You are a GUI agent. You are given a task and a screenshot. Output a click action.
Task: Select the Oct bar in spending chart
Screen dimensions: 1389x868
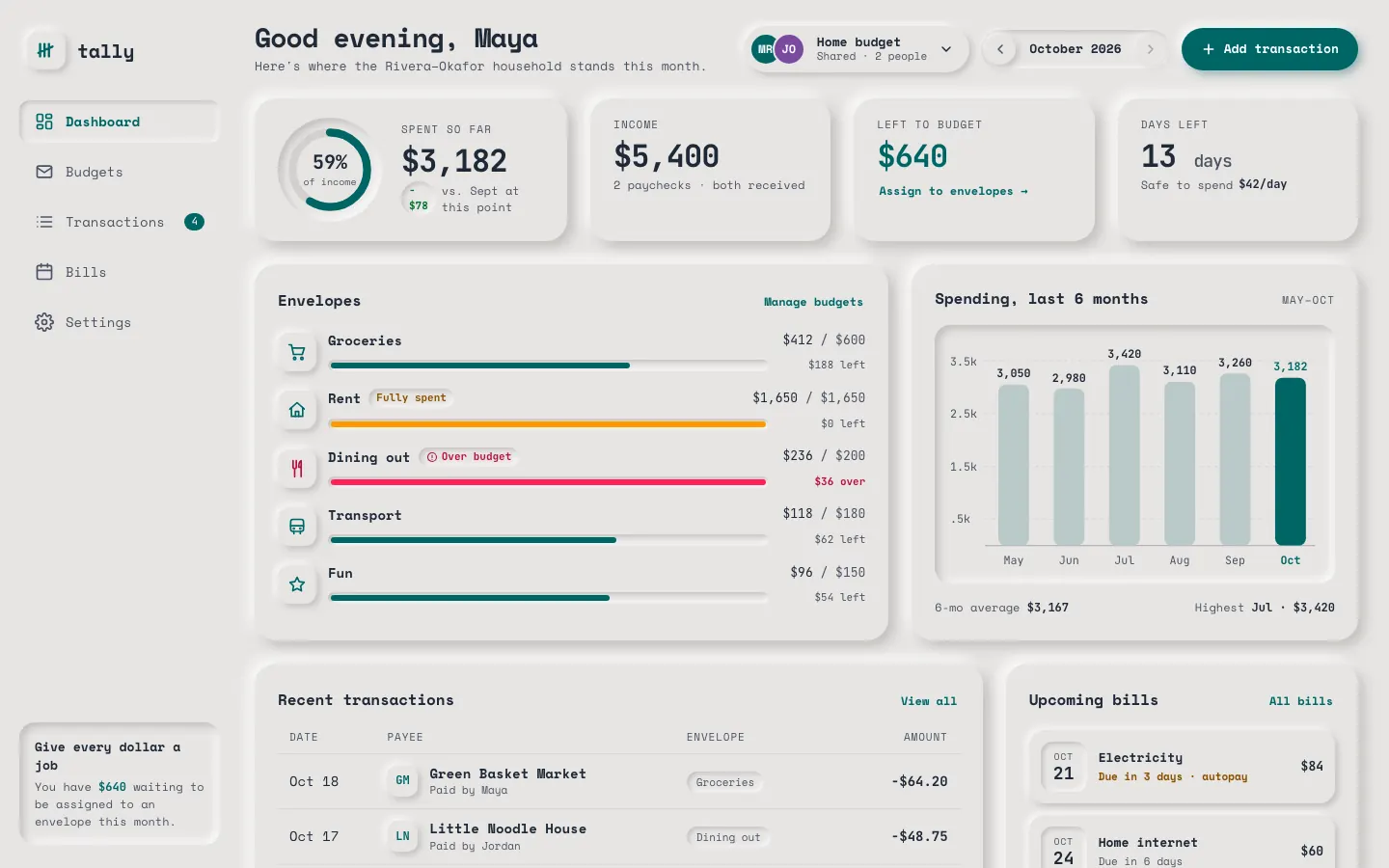pyautogui.click(x=1291, y=462)
